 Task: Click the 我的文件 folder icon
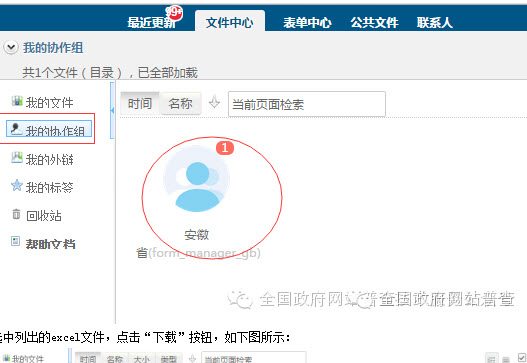(x=17, y=100)
